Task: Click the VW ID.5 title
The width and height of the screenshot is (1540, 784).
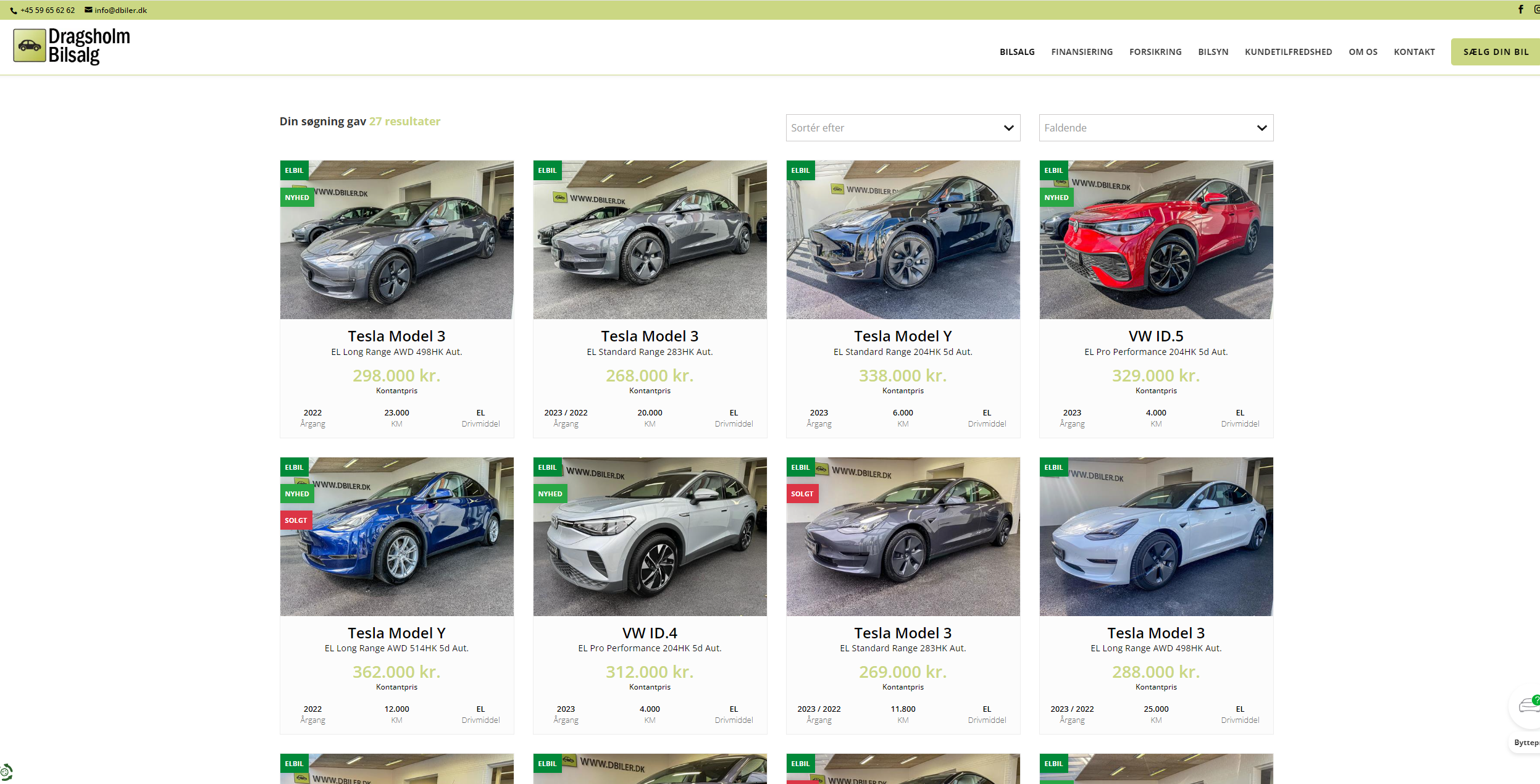Action: (1156, 336)
